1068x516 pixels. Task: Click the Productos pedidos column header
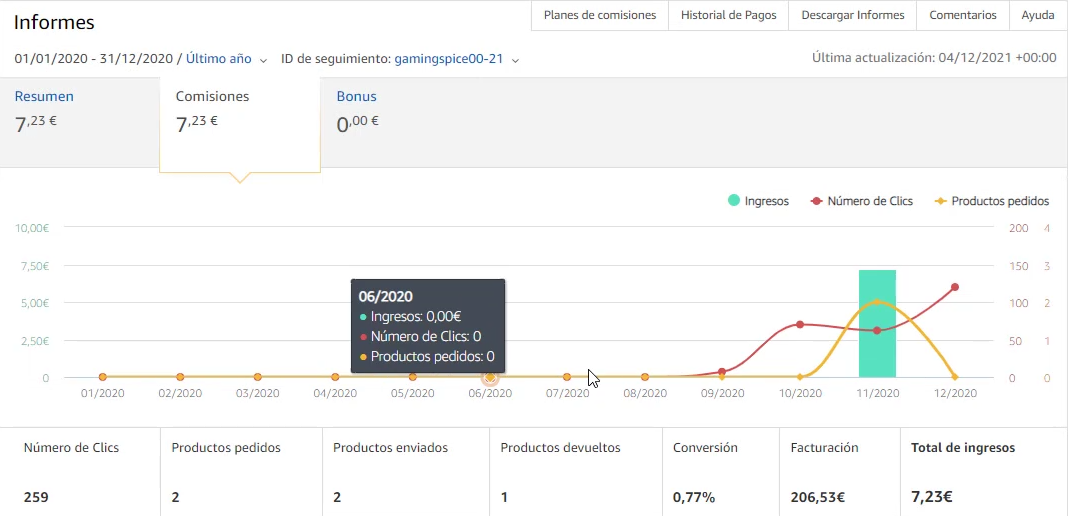point(226,448)
